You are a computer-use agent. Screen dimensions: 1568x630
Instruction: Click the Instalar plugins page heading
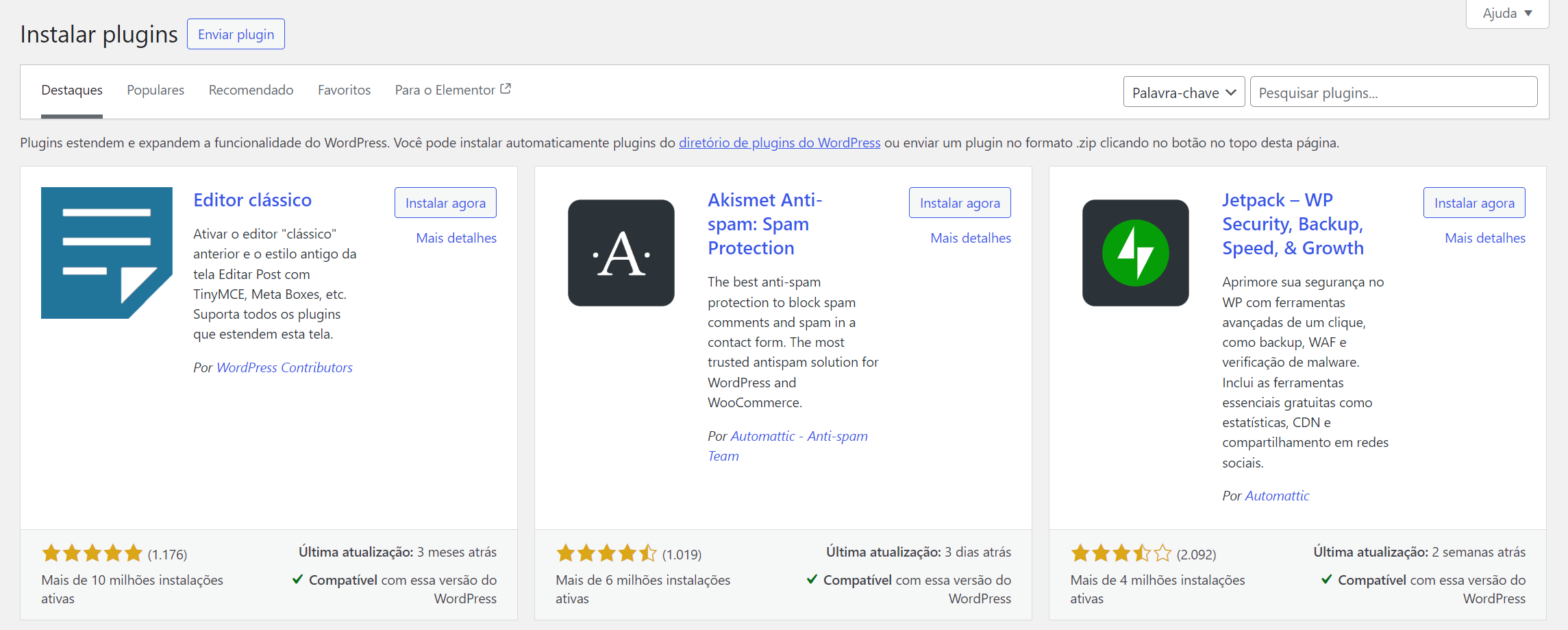99,34
